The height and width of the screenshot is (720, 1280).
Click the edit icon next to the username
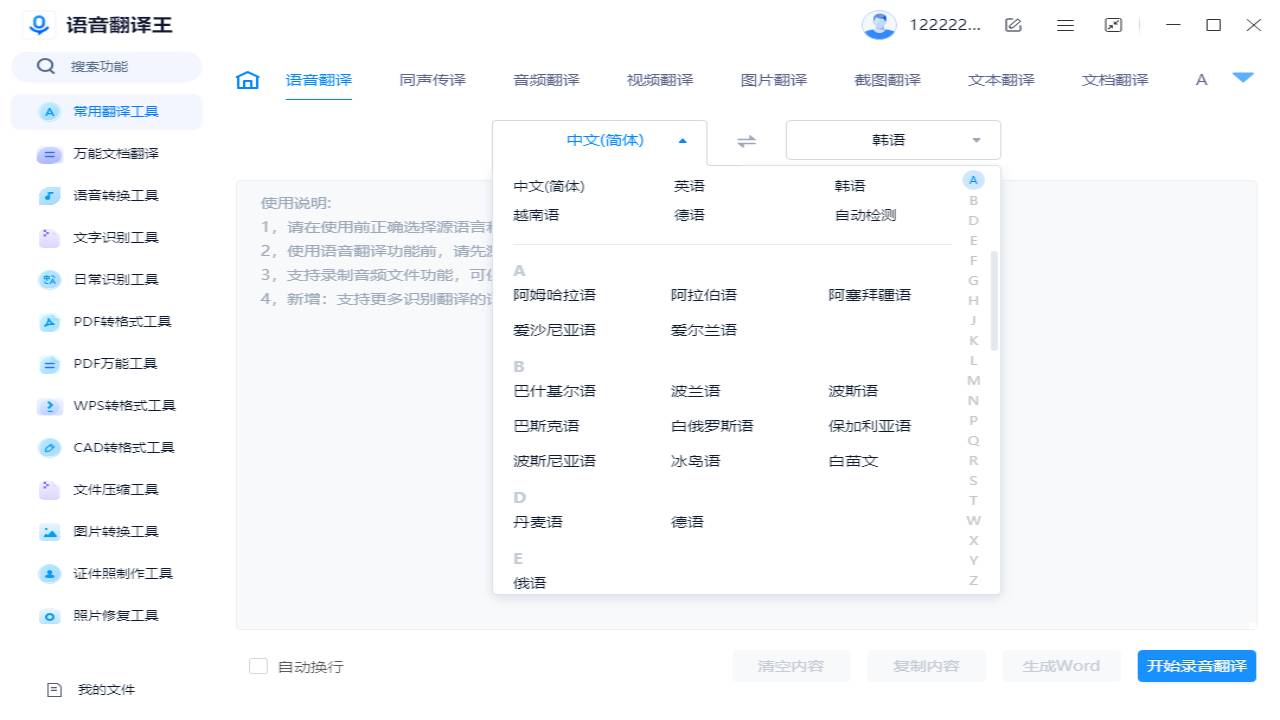coord(1012,25)
